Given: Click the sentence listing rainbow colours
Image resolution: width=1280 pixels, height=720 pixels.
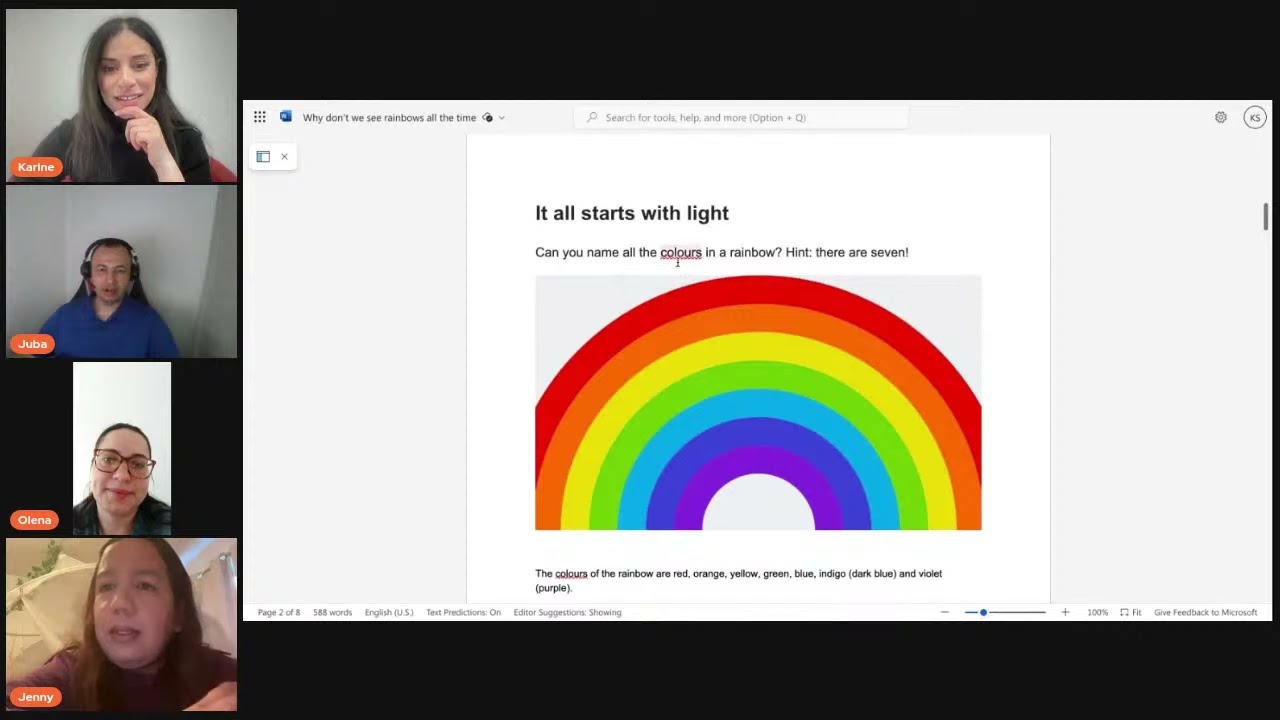Looking at the screenshot, I should (738, 581).
